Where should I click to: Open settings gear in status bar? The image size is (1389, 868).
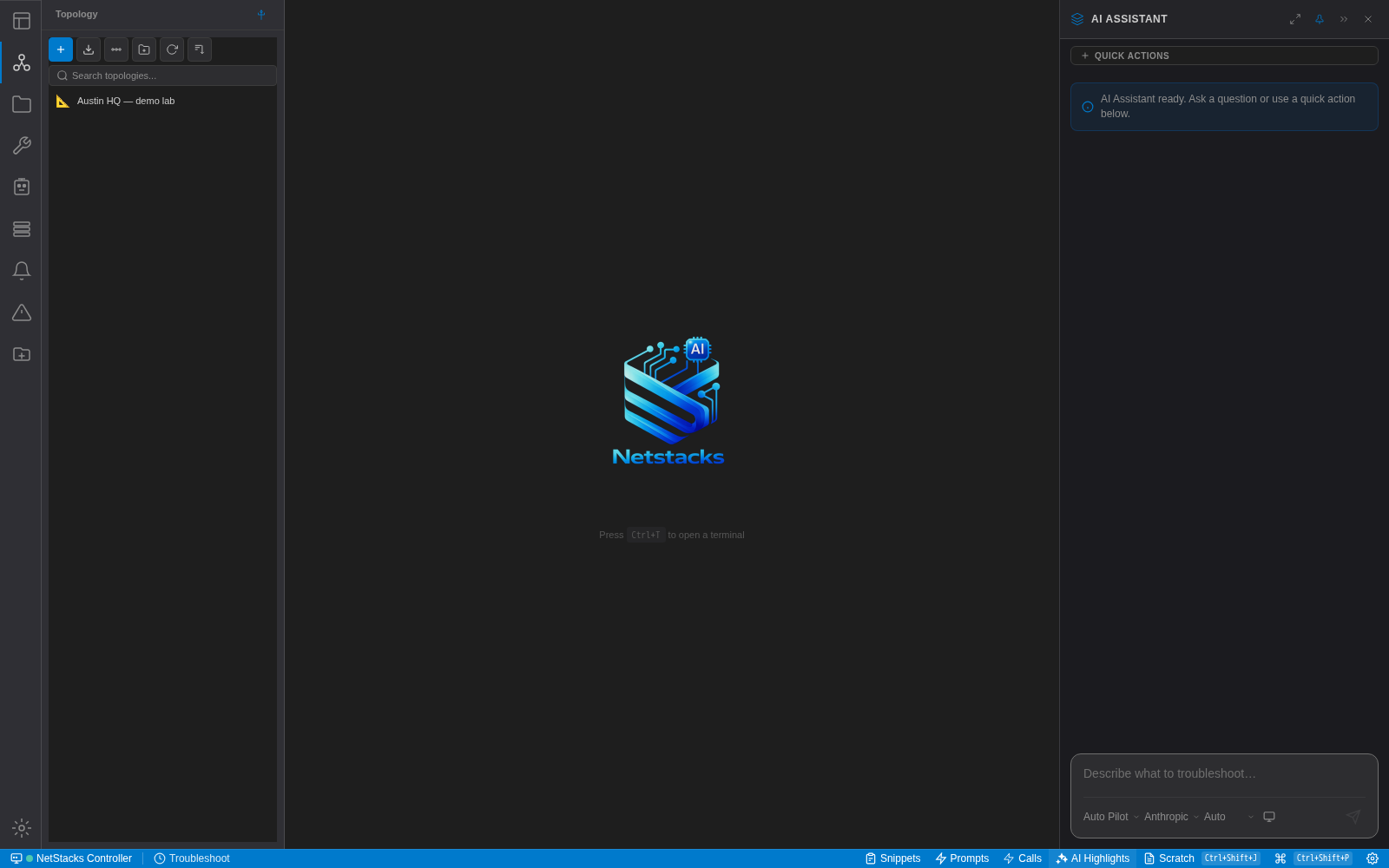(1373, 858)
